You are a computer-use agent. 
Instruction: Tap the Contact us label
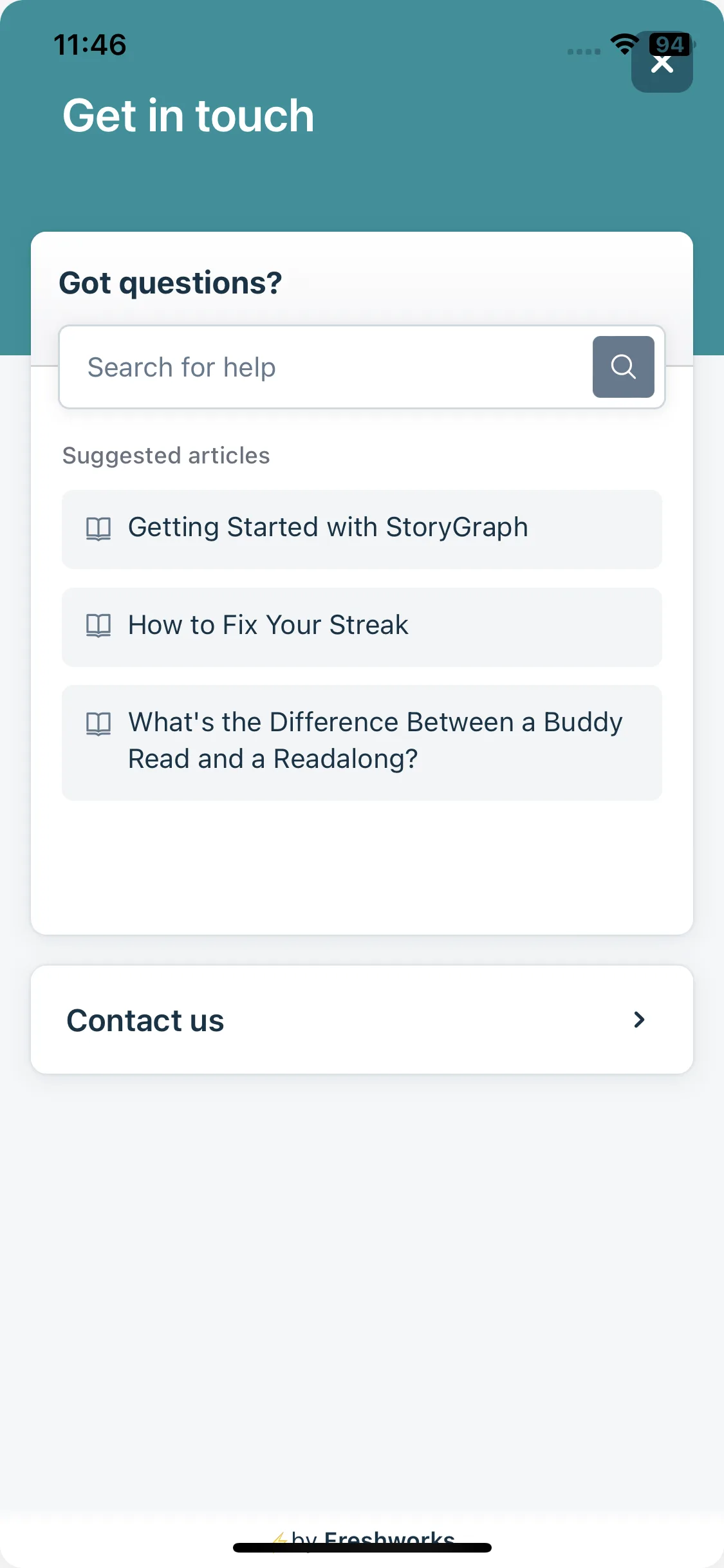click(145, 1020)
